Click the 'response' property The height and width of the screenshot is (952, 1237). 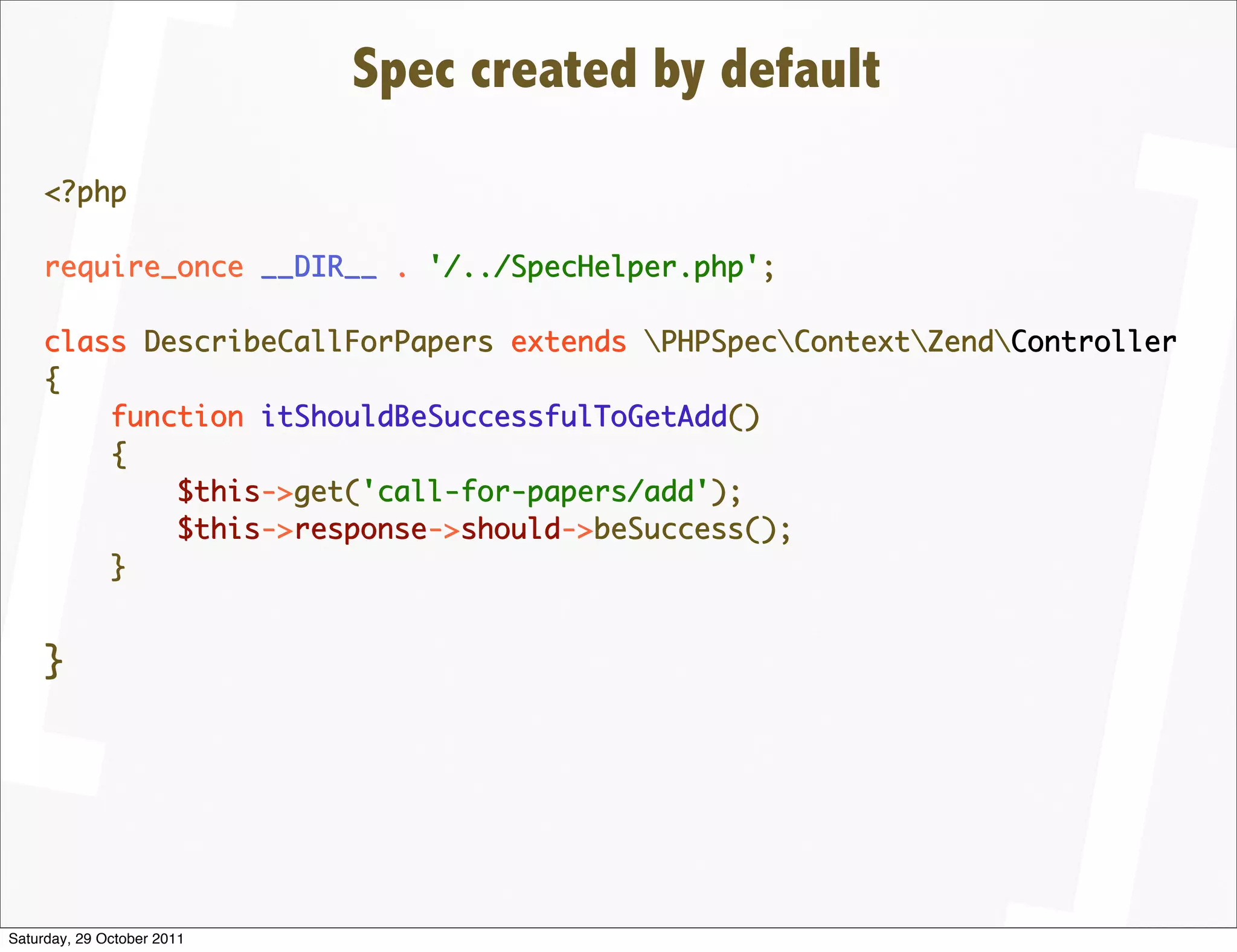pyautogui.click(x=361, y=530)
